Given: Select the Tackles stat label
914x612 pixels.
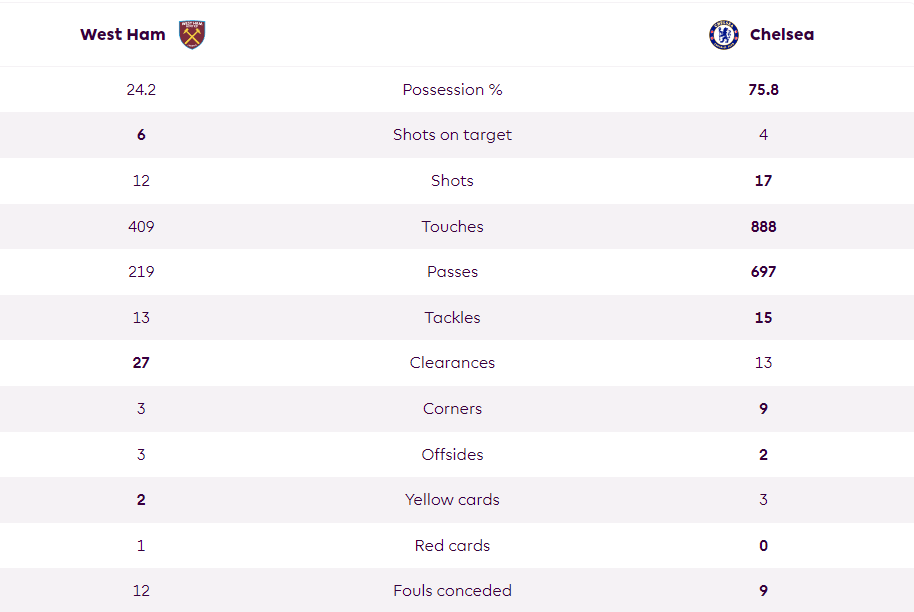Looking at the screenshot, I should click(452, 318).
